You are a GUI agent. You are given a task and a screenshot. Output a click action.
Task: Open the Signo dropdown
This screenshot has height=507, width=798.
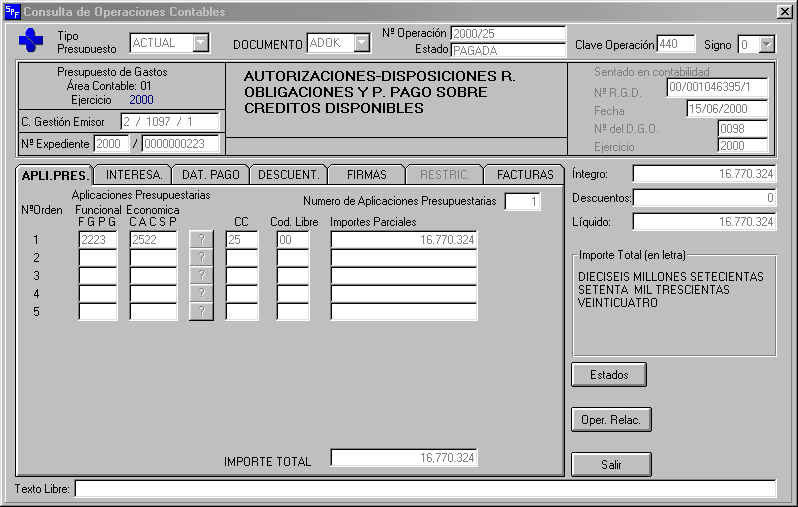(766, 44)
